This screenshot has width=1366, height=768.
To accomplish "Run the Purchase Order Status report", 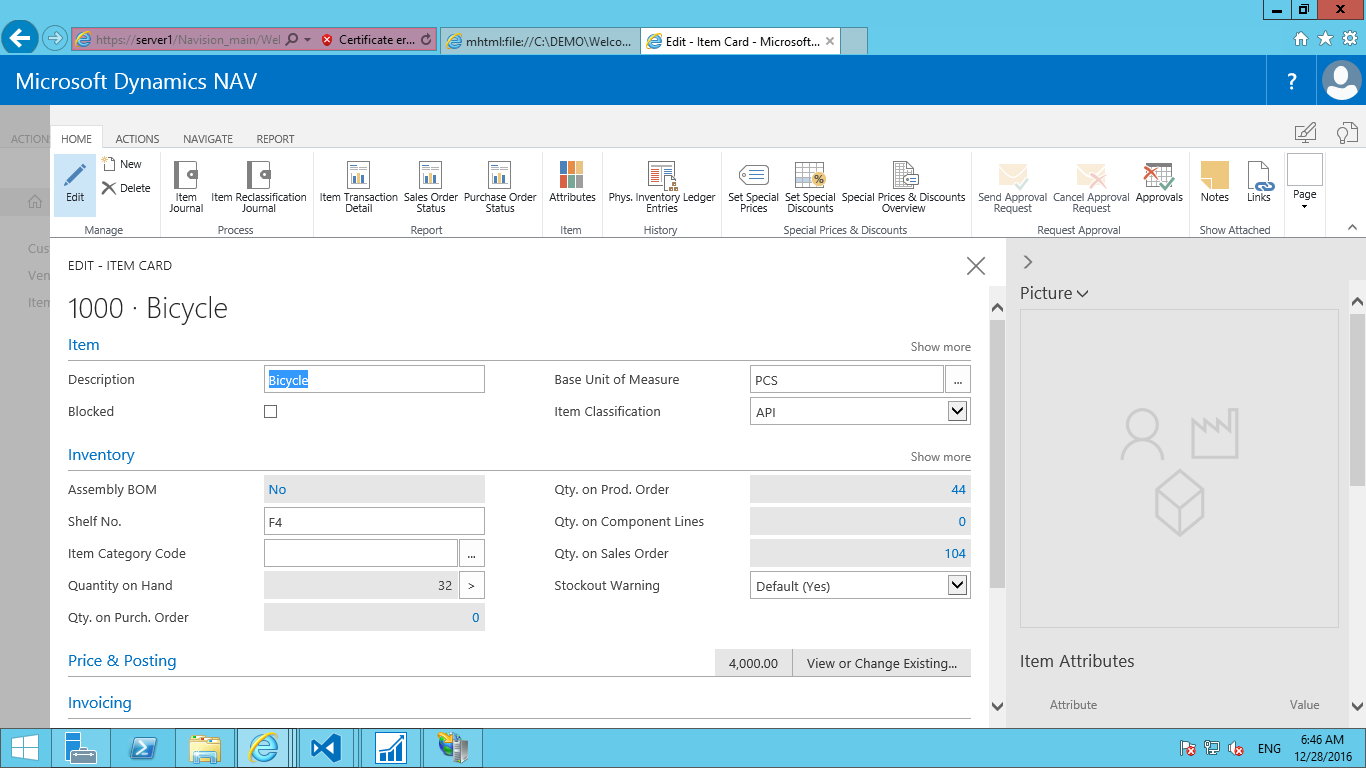I will coord(500,187).
